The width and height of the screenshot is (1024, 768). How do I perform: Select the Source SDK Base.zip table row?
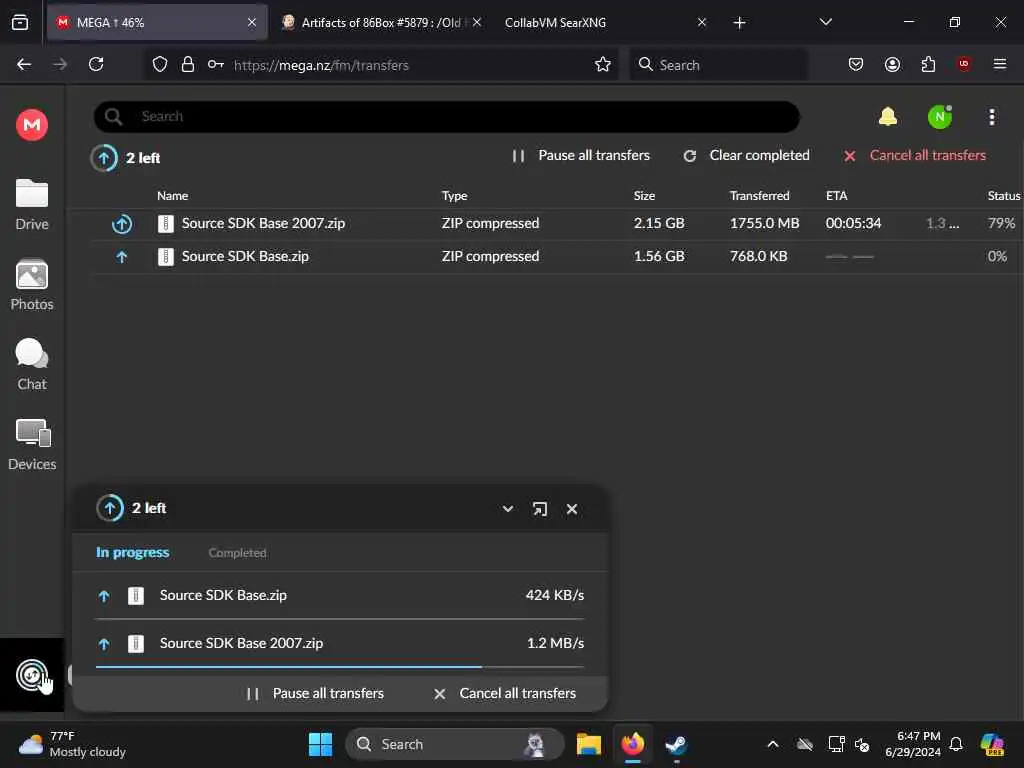pyautogui.click(x=558, y=257)
